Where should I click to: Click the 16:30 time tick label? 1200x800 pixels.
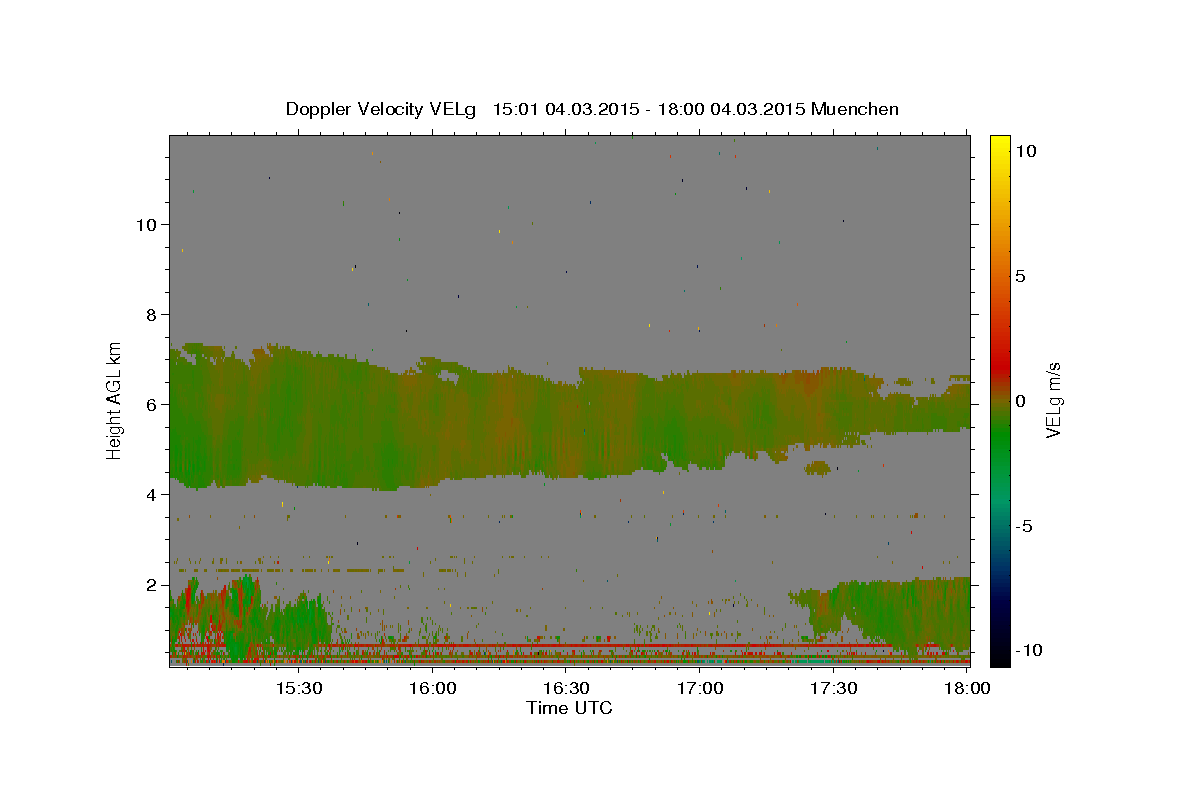tap(566, 689)
